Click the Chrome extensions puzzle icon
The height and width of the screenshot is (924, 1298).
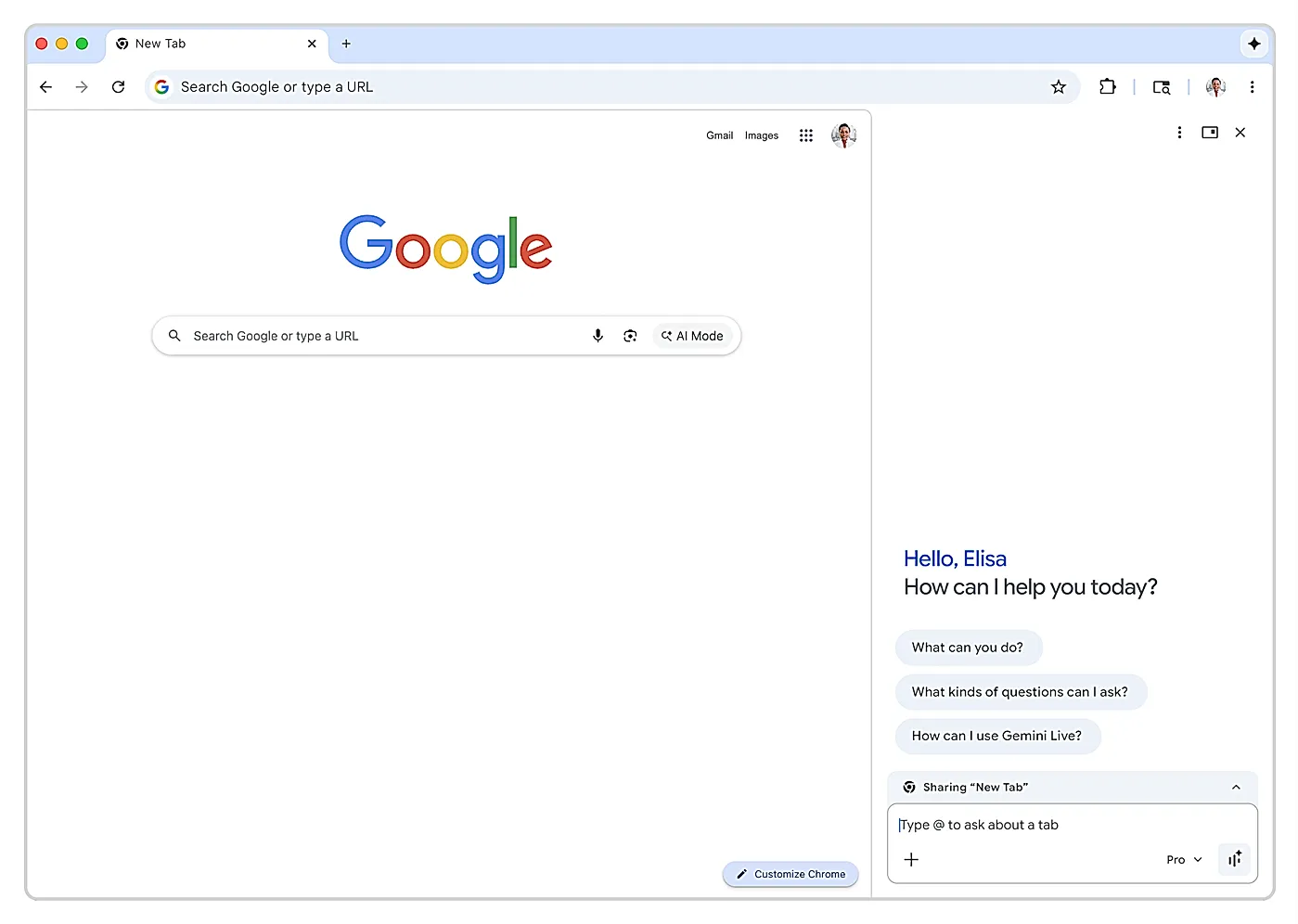coord(1108,86)
